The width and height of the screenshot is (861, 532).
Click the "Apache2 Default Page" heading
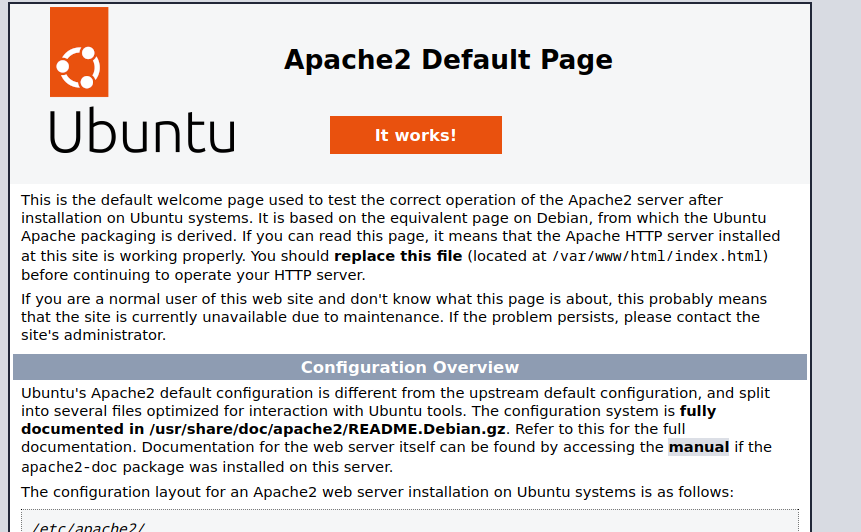448,60
